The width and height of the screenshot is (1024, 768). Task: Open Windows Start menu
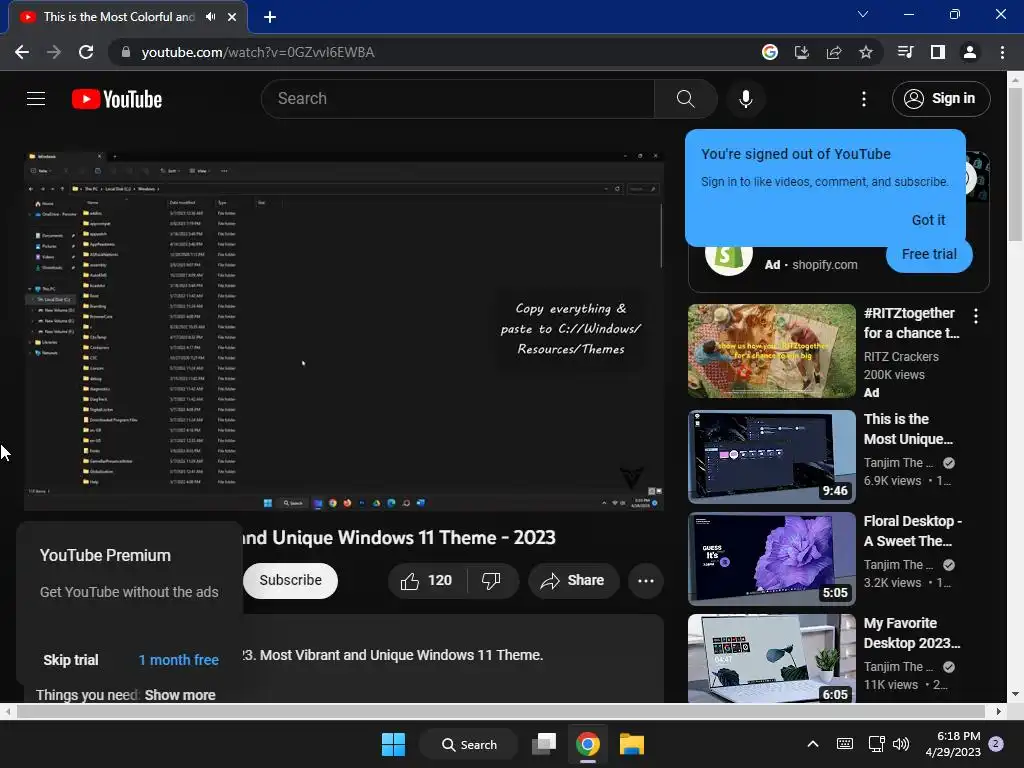pos(393,744)
